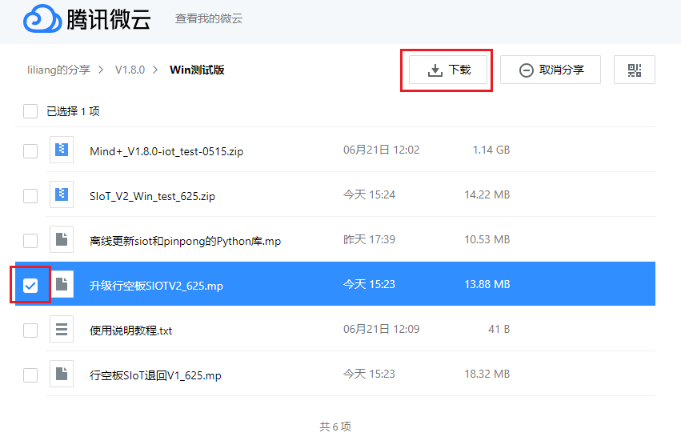Click the 14.22 MB size value

(x=487, y=195)
